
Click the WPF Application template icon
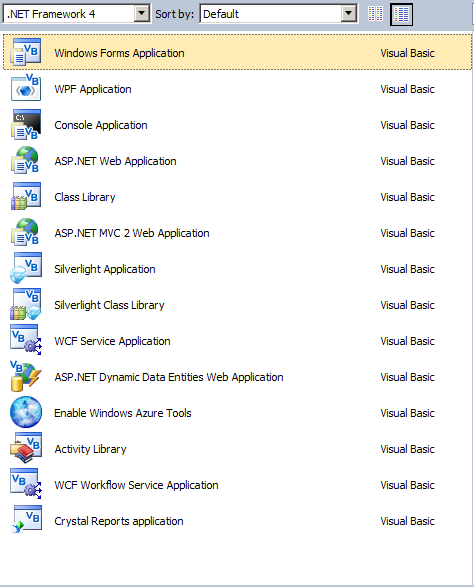(25, 88)
